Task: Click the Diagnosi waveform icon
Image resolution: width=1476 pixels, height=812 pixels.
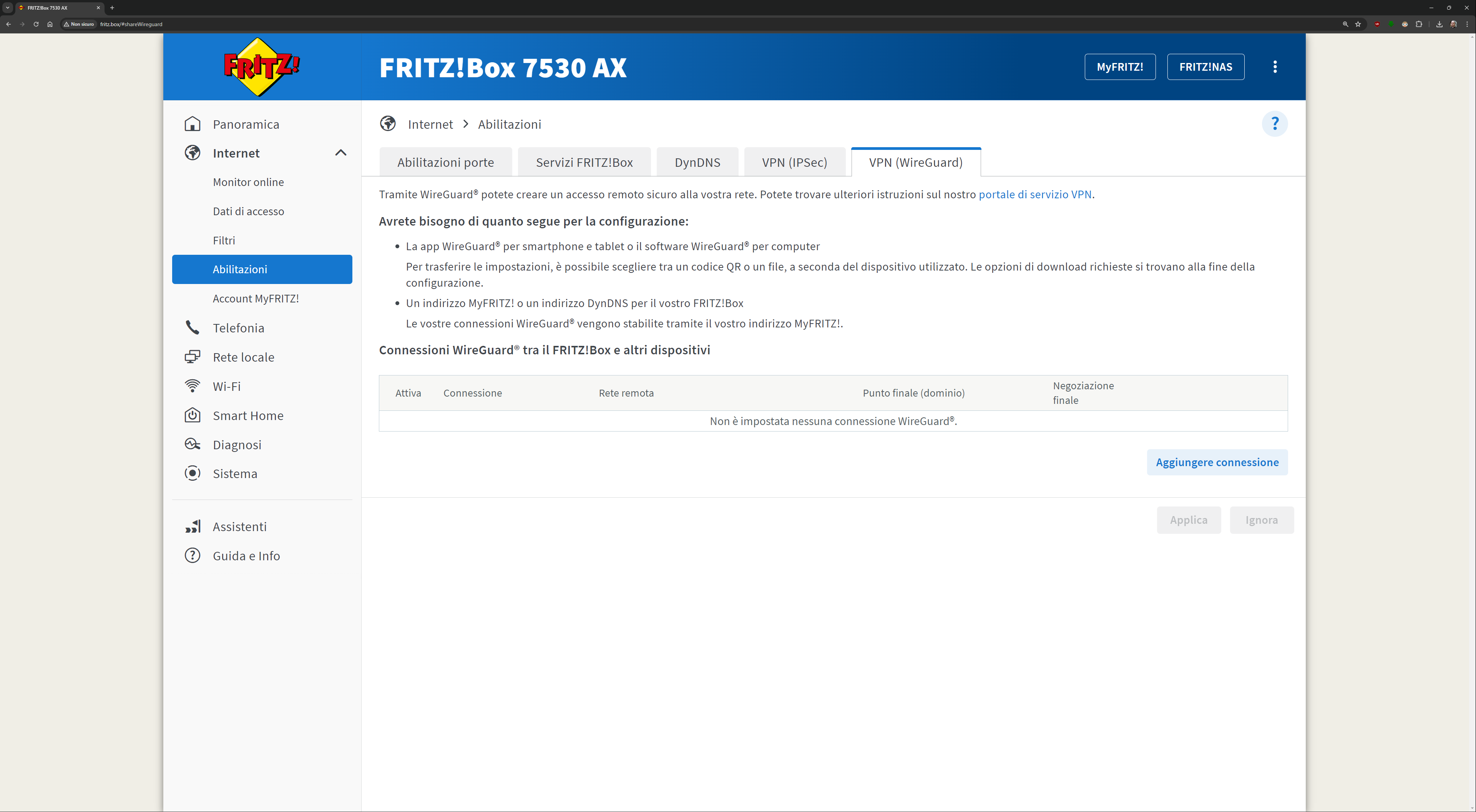Action: (x=193, y=445)
